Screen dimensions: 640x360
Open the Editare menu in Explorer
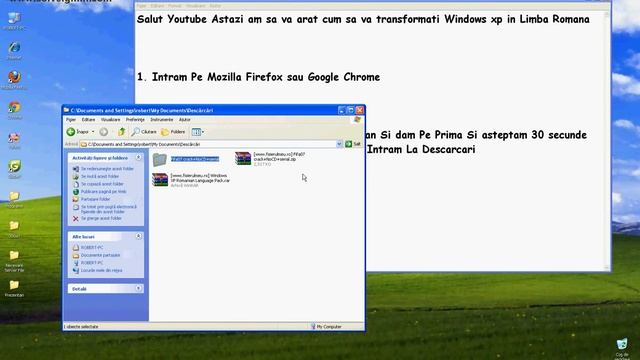[88, 120]
